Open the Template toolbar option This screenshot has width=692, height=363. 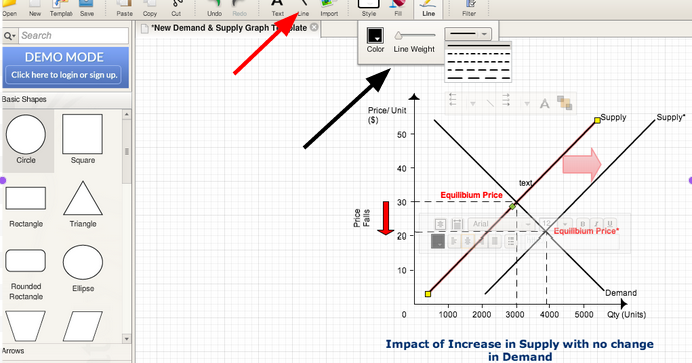pos(60,8)
